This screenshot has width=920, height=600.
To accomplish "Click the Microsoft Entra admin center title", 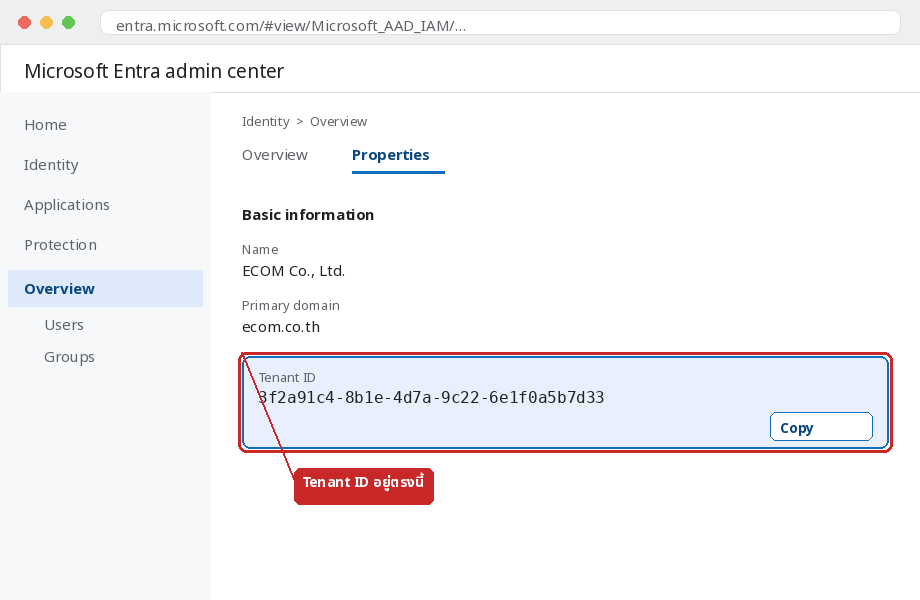I will click(x=154, y=71).
